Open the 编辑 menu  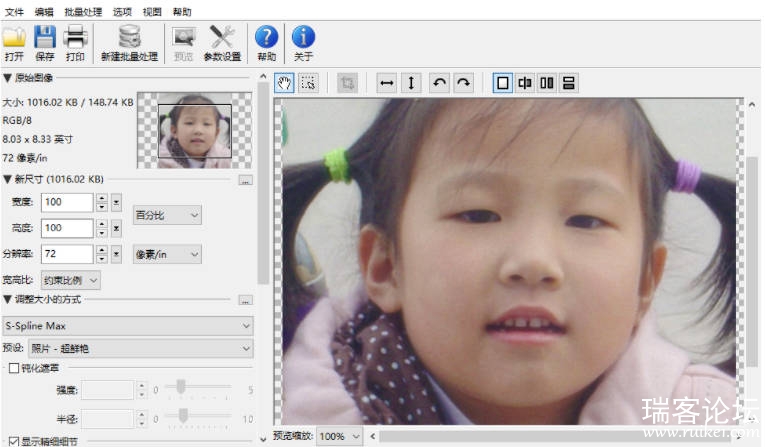pyautogui.click(x=44, y=12)
